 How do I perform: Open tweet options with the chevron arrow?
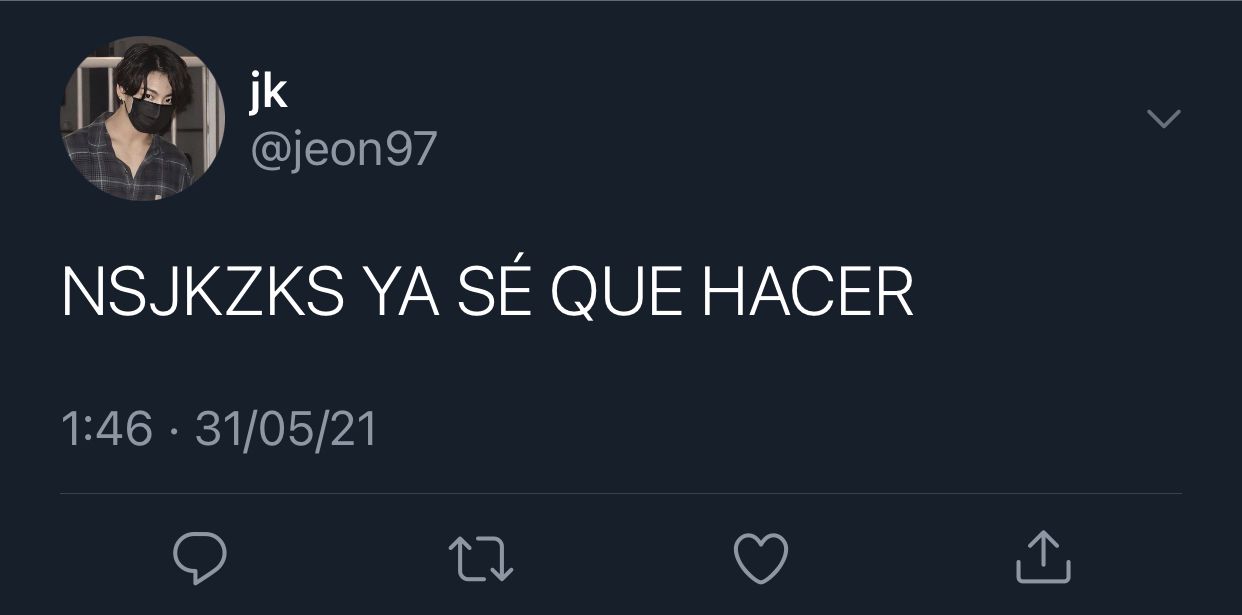pyautogui.click(x=1163, y=119)
